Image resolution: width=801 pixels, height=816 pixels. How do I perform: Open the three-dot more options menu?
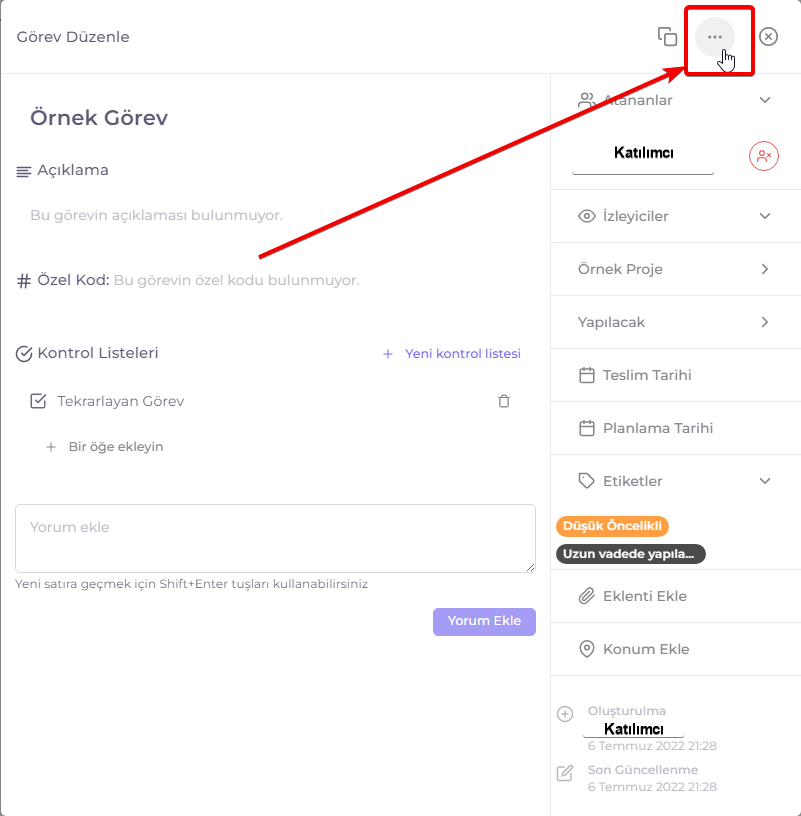[x=715, y=37]
